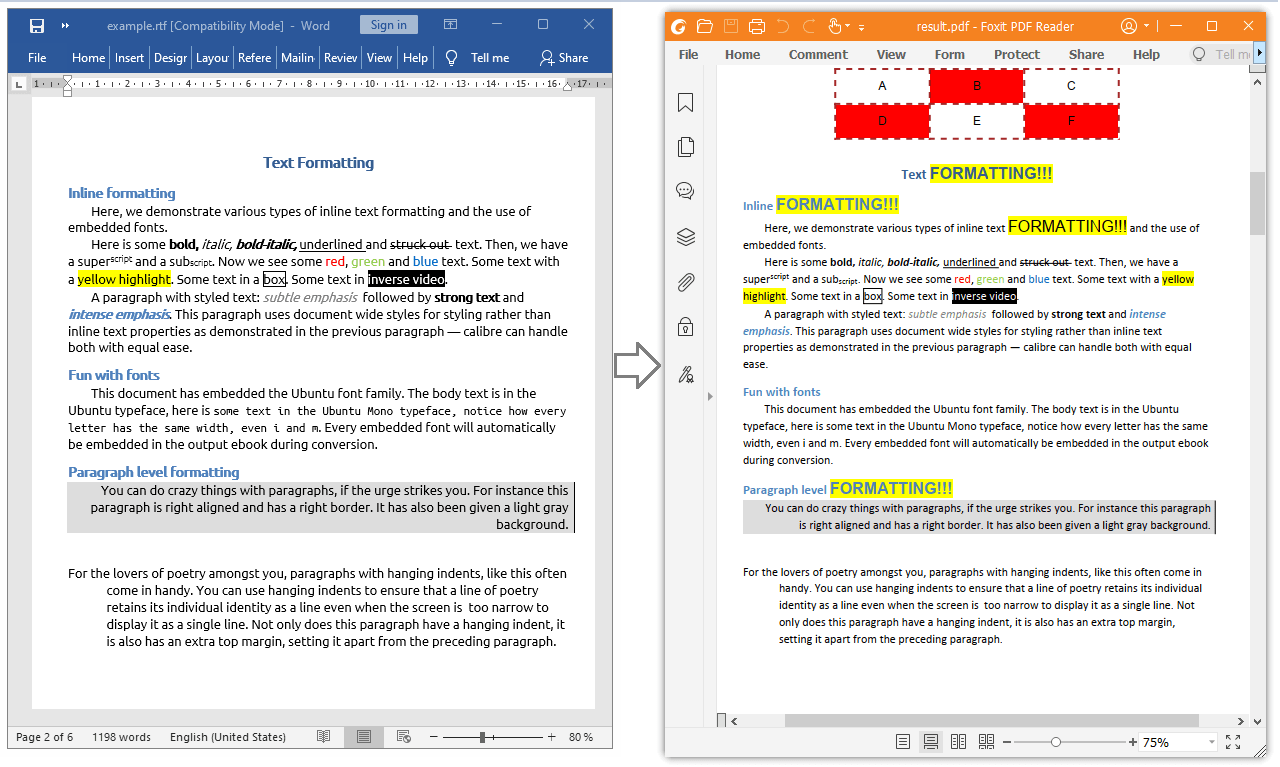Switch to Print Layout view in Word
The width and height of the screenshot is (1280, 767).
pyautogui.click(x=364, y=737)
